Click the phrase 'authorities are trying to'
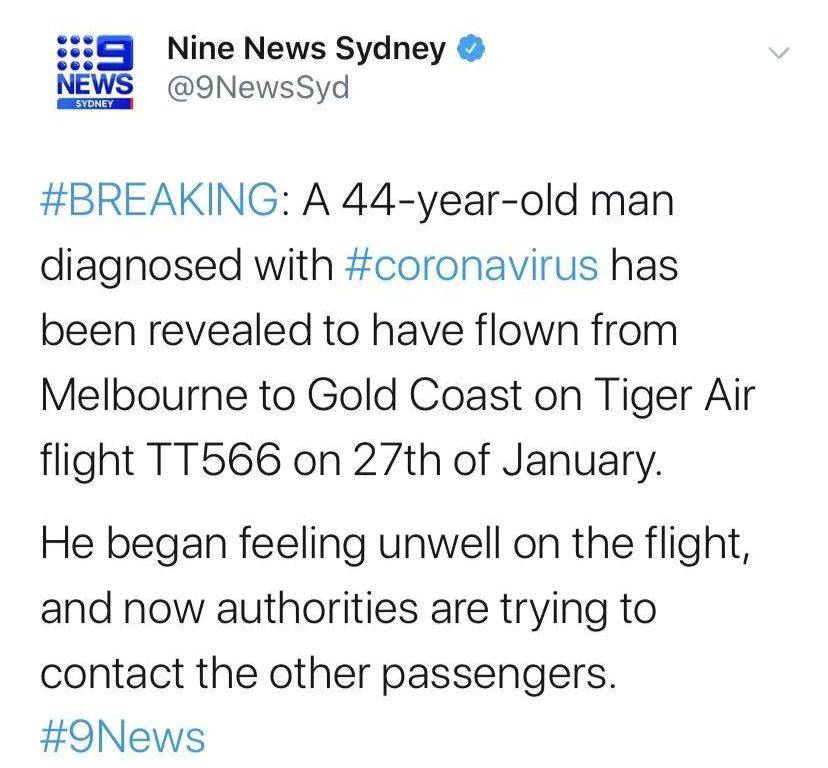The width and height of the screenshot is (828, 768). tap(436, 609)
